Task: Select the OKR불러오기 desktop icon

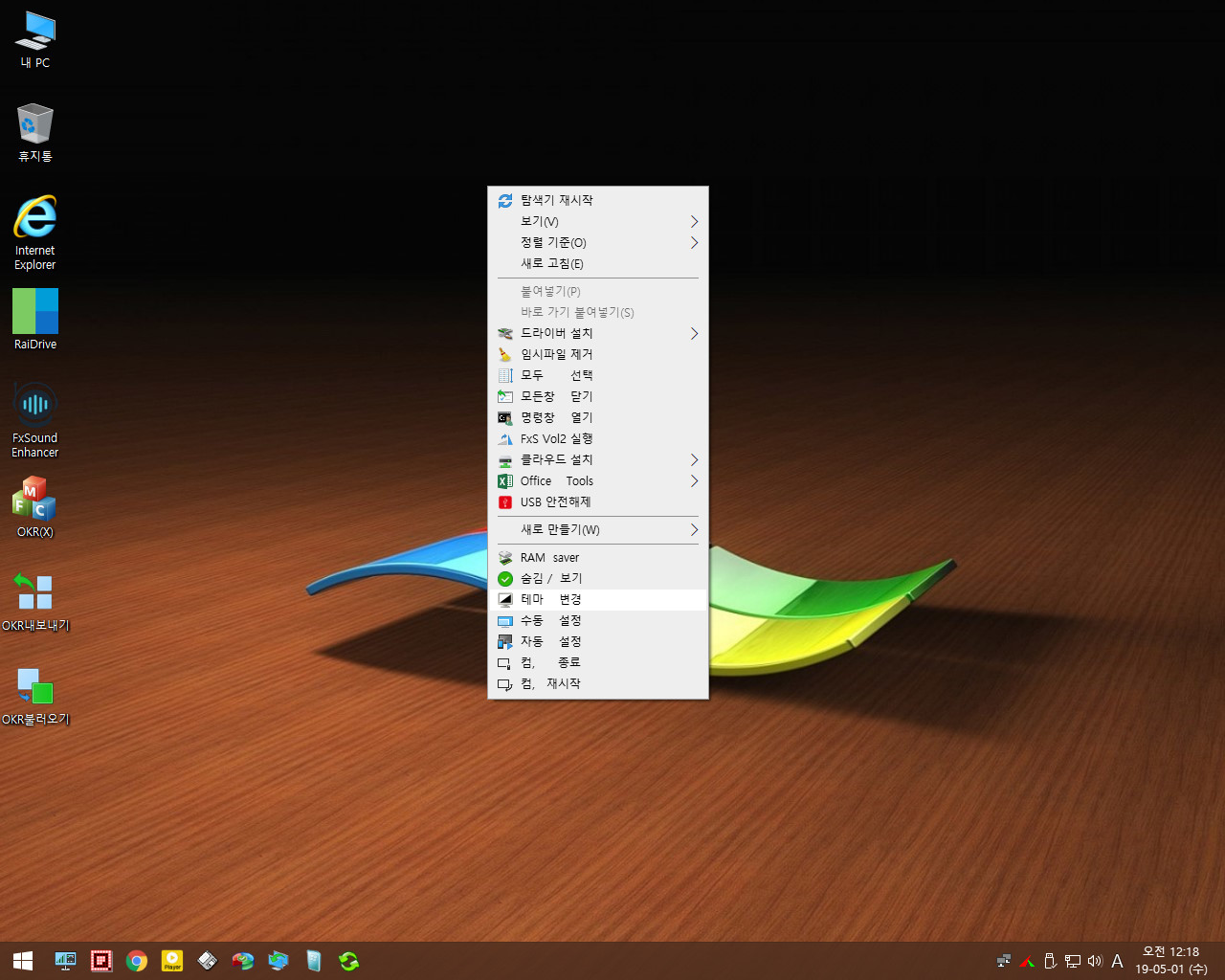Action: [x=35, y=696]
